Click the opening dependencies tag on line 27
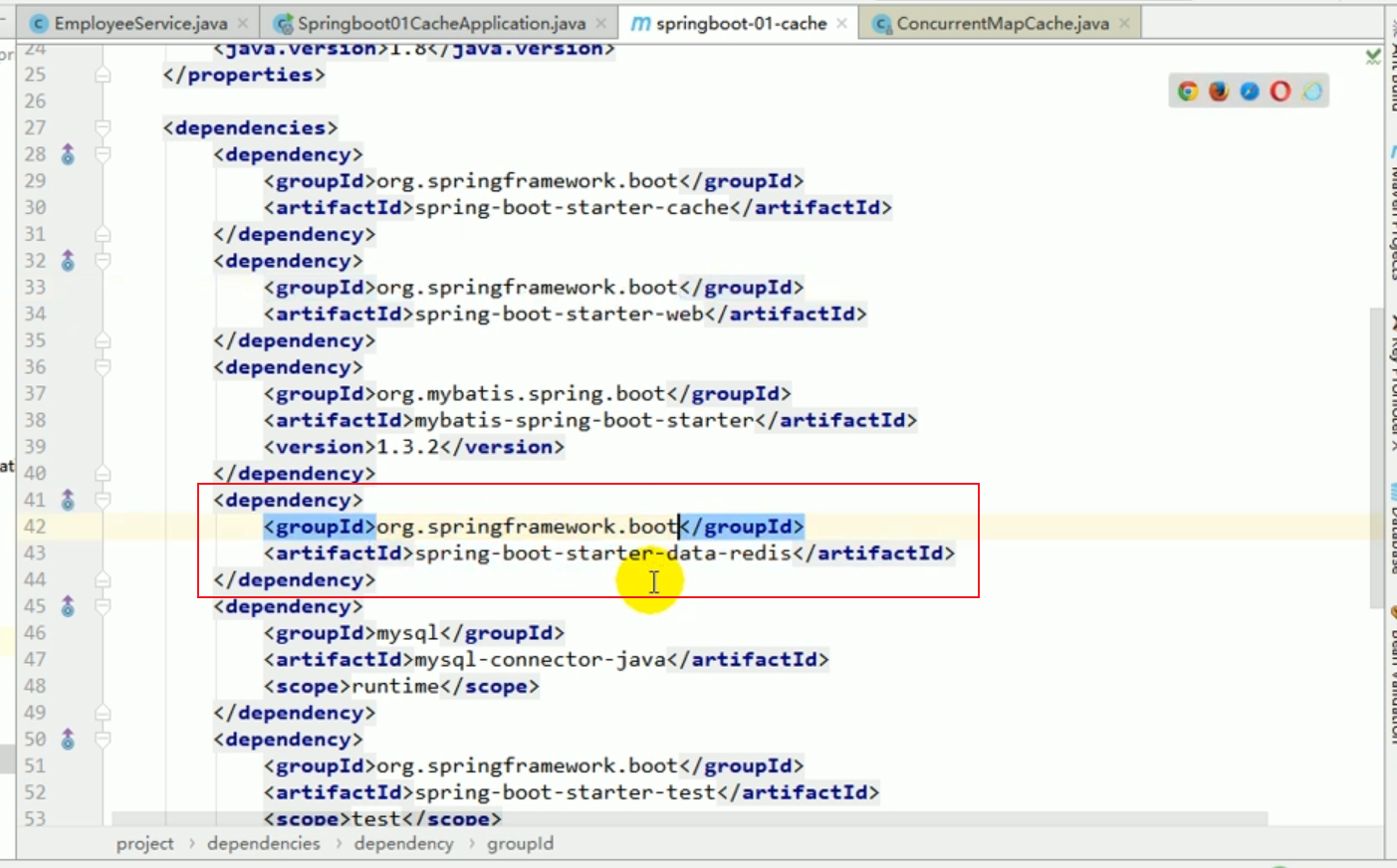The width and height of the screenshot is (1397, 868). (250, 127)
